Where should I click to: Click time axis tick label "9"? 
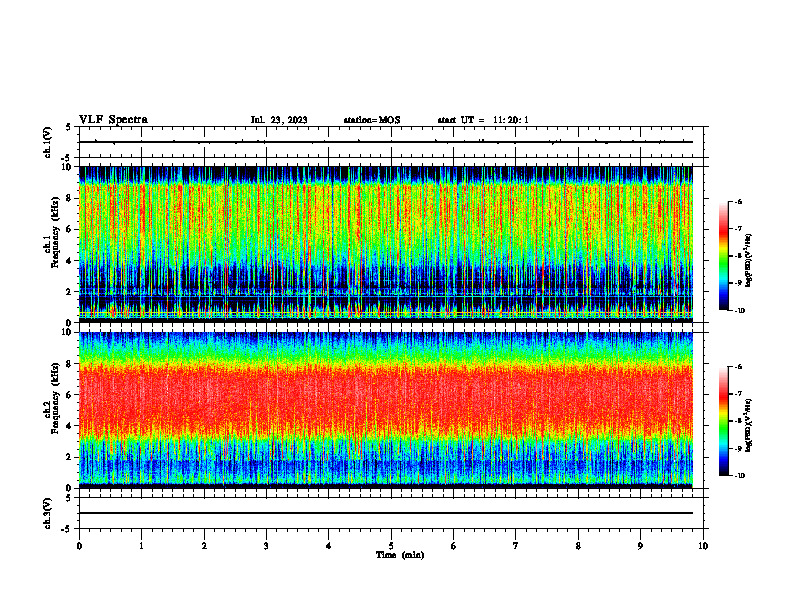640,546
